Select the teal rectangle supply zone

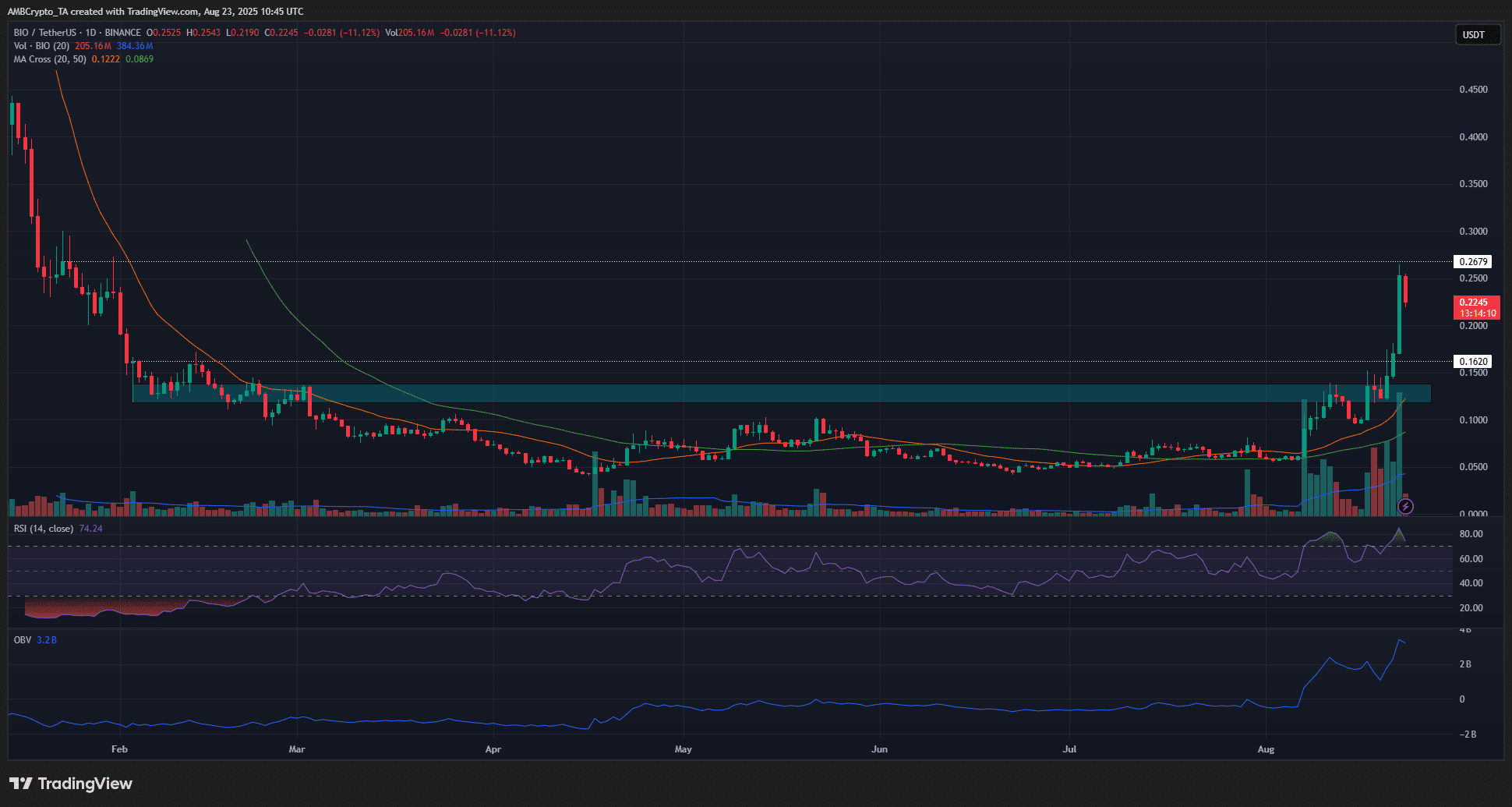(x=782, y=393)
